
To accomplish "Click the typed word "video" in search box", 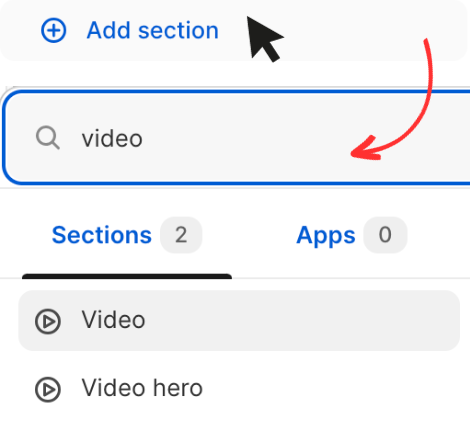I will pos(112,138).
